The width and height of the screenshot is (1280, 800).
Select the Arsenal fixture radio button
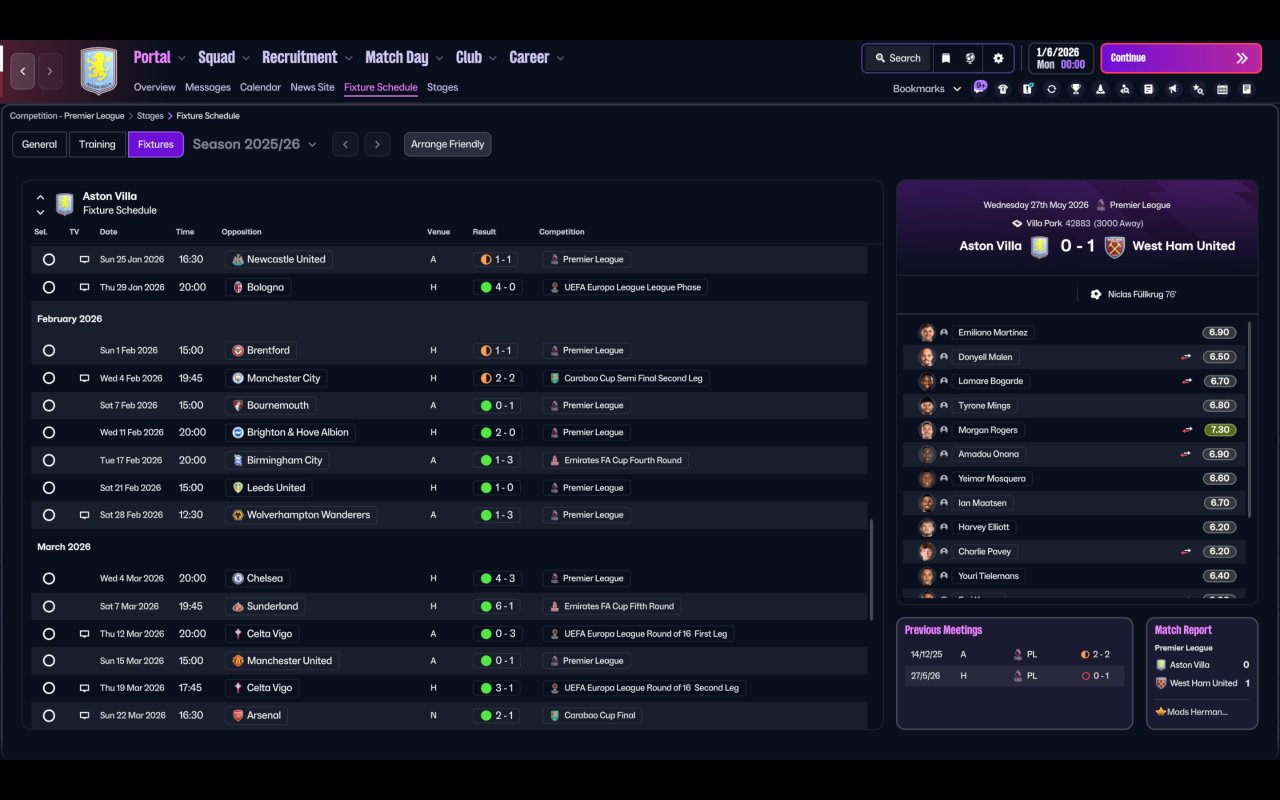pos(49,715)
